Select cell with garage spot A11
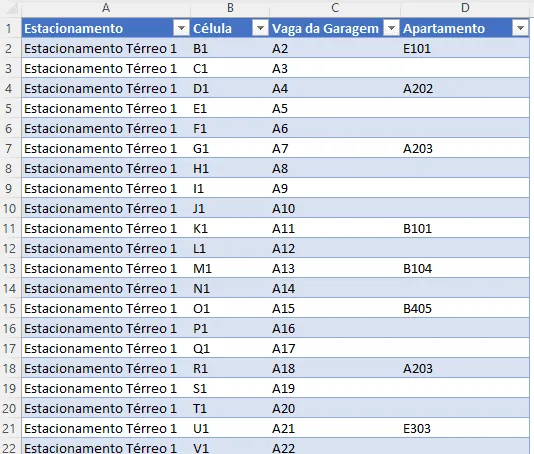534x454 pixels. 335,229
